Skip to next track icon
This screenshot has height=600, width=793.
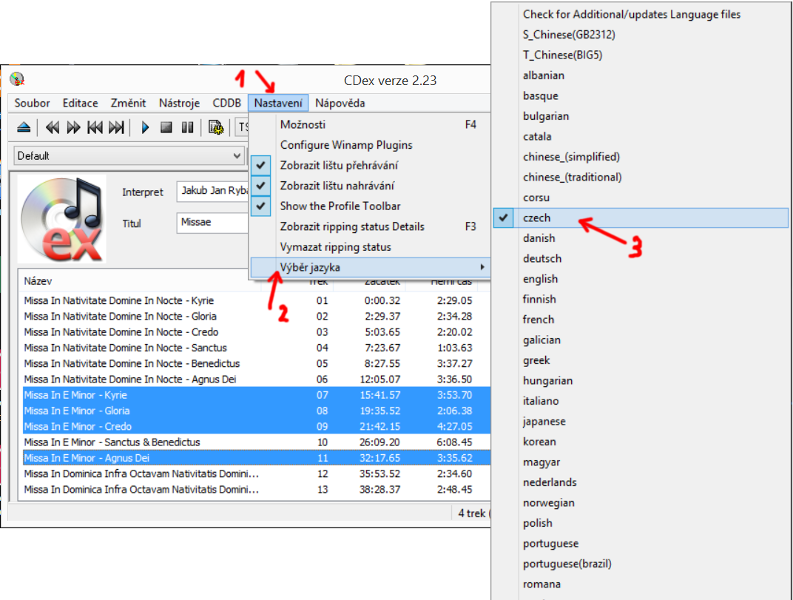pos(117,127)
